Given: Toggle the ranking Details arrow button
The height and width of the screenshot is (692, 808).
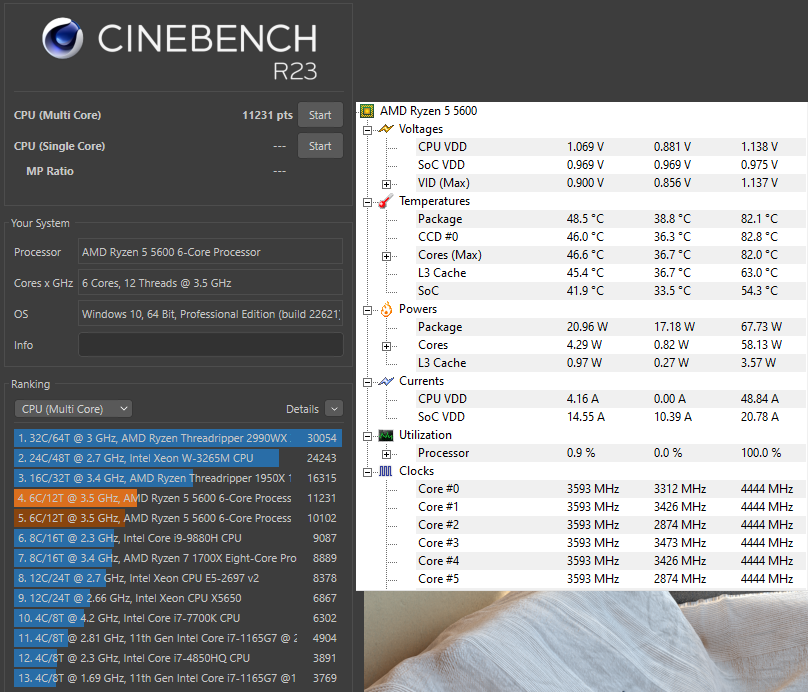Looking at the screenshot, I should 334,409.
